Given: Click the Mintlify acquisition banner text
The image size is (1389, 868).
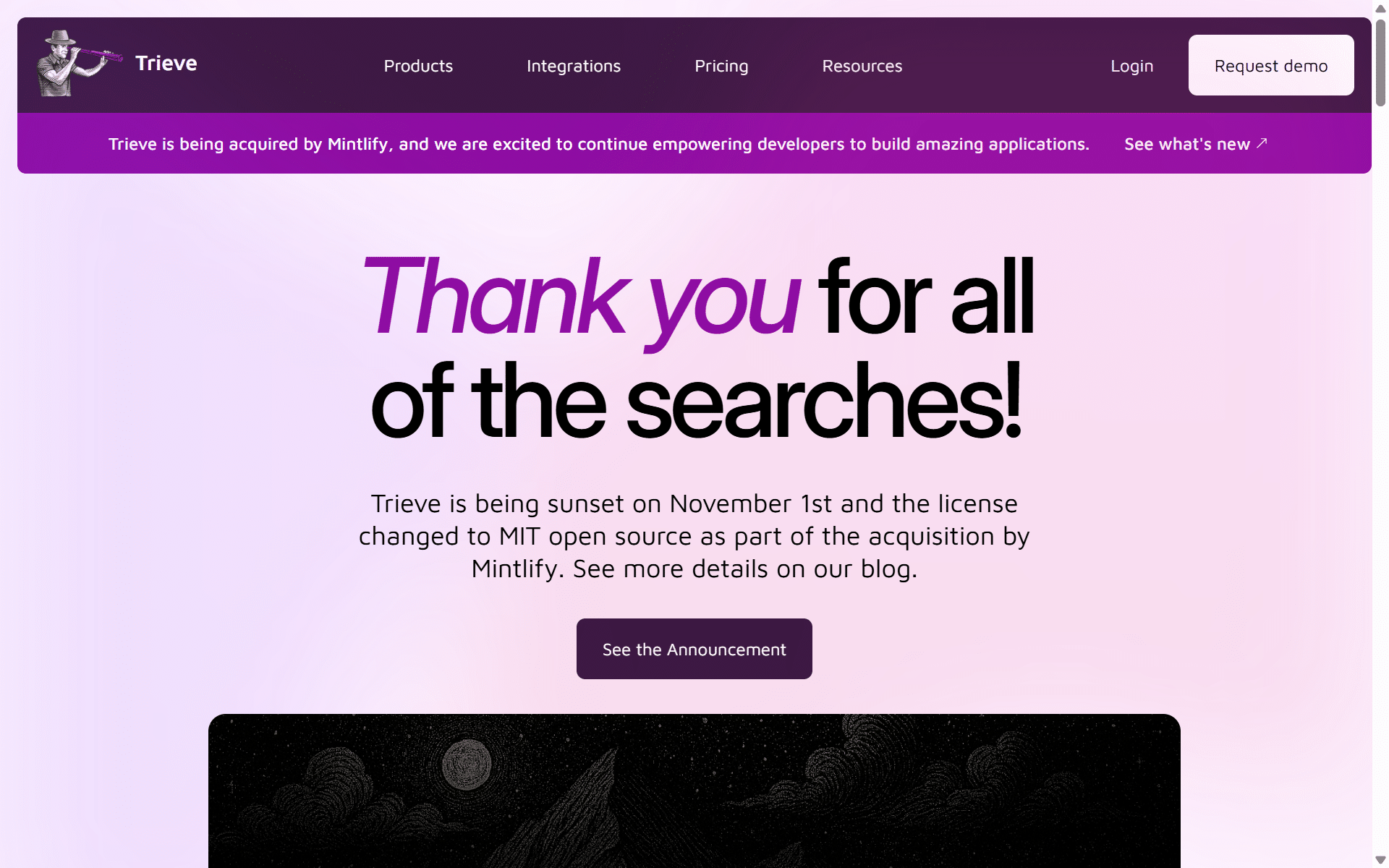Looking at the screenshot, I should click(x=599, y=144).
